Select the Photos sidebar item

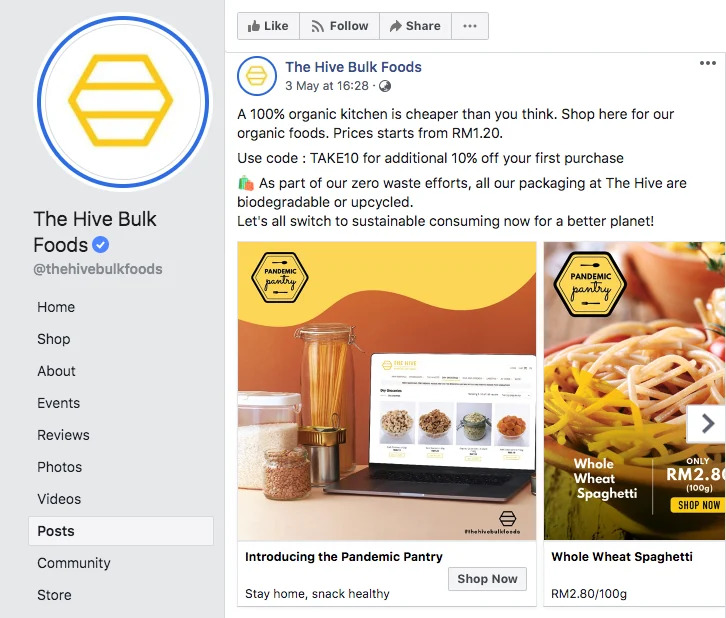60,467
